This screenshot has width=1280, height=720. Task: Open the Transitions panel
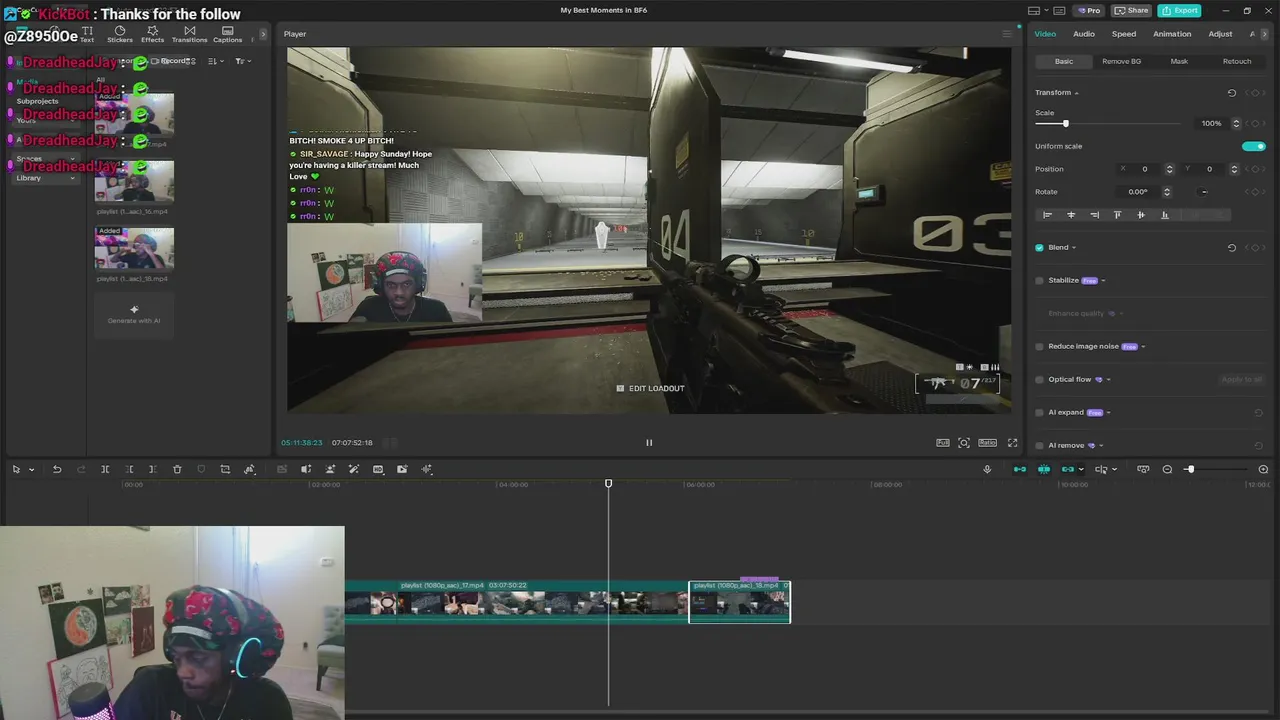coord(189,34)
